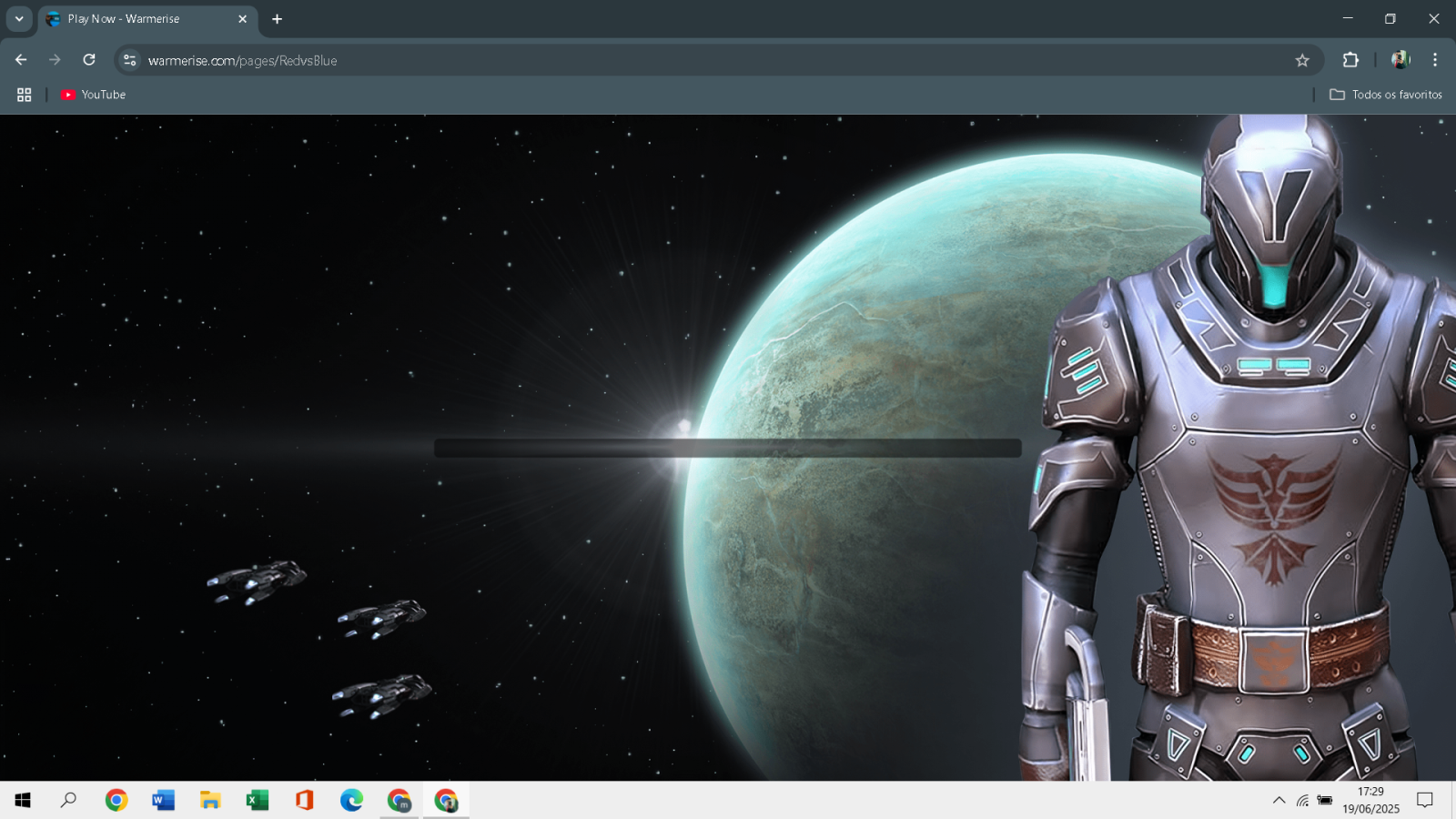Expand the tab search dropdown arrow

click(x=19, y=19)
